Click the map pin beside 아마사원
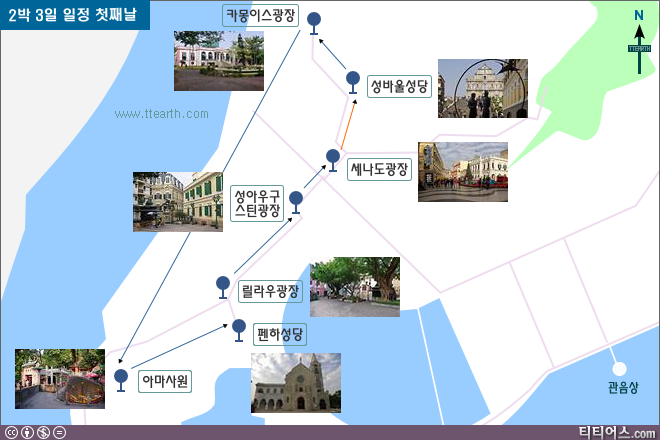 [x=121, y=380]
